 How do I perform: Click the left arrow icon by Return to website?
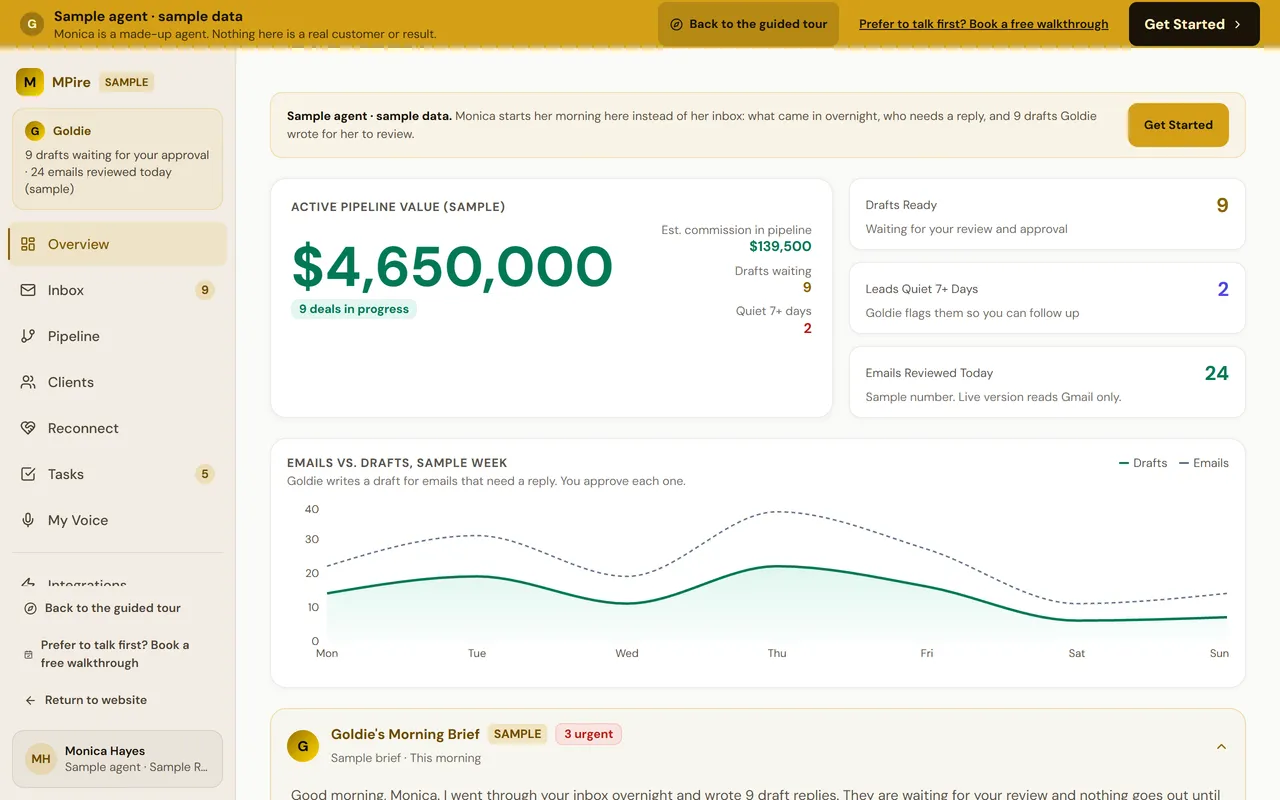(30, 700)
